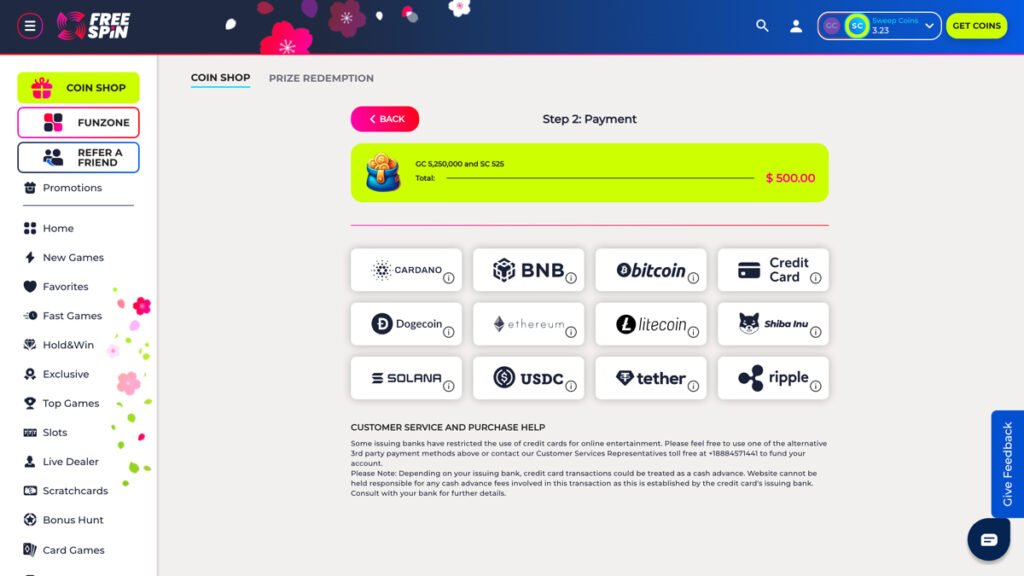1024x576 pixels.
Task: Click the Live Dealer sidebar icon
Action: [x=30, y=462]
